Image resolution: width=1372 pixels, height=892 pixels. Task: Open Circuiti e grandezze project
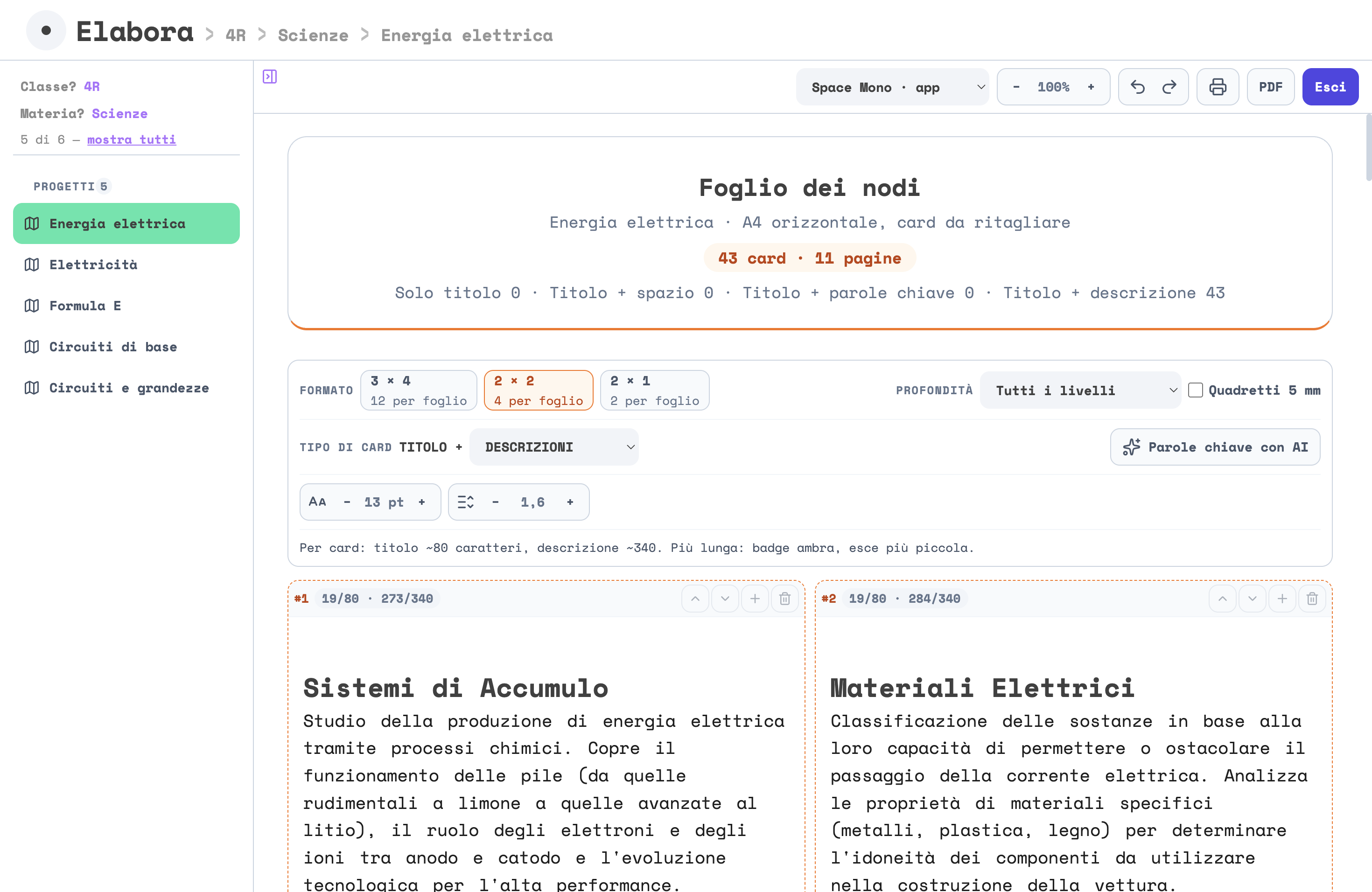pos(126,388)
